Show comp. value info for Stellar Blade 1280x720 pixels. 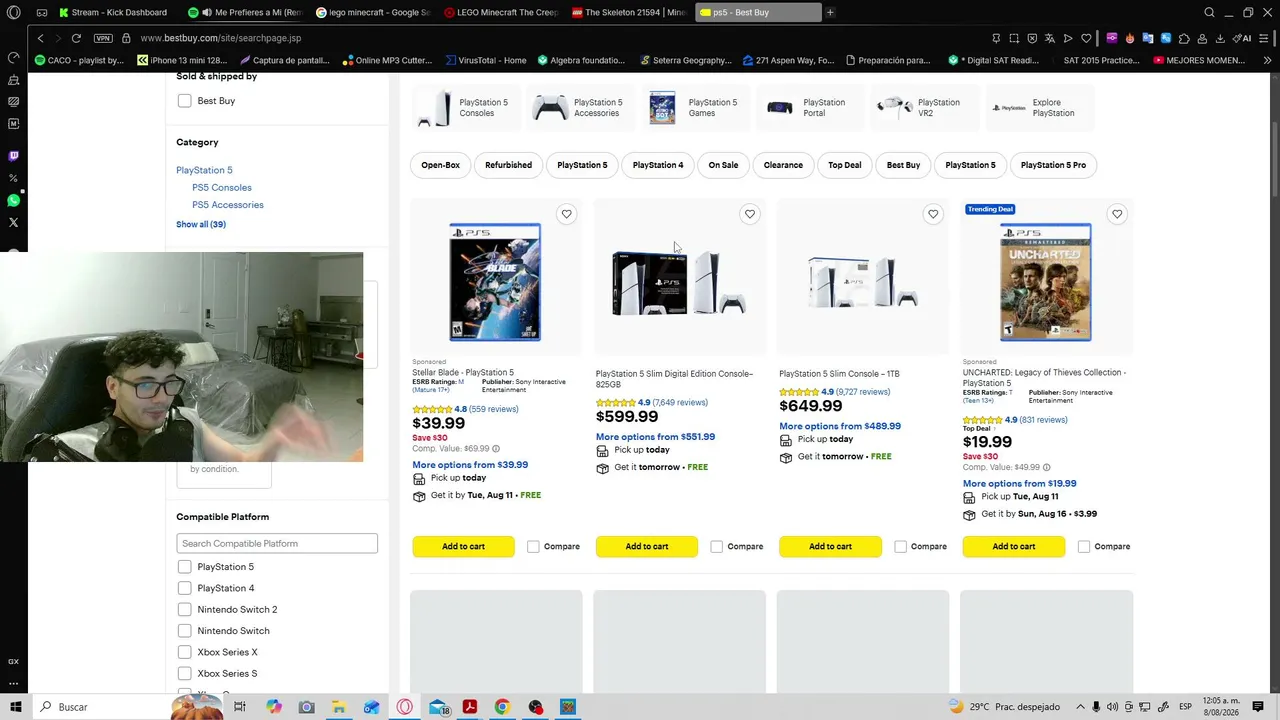[495, 449]
